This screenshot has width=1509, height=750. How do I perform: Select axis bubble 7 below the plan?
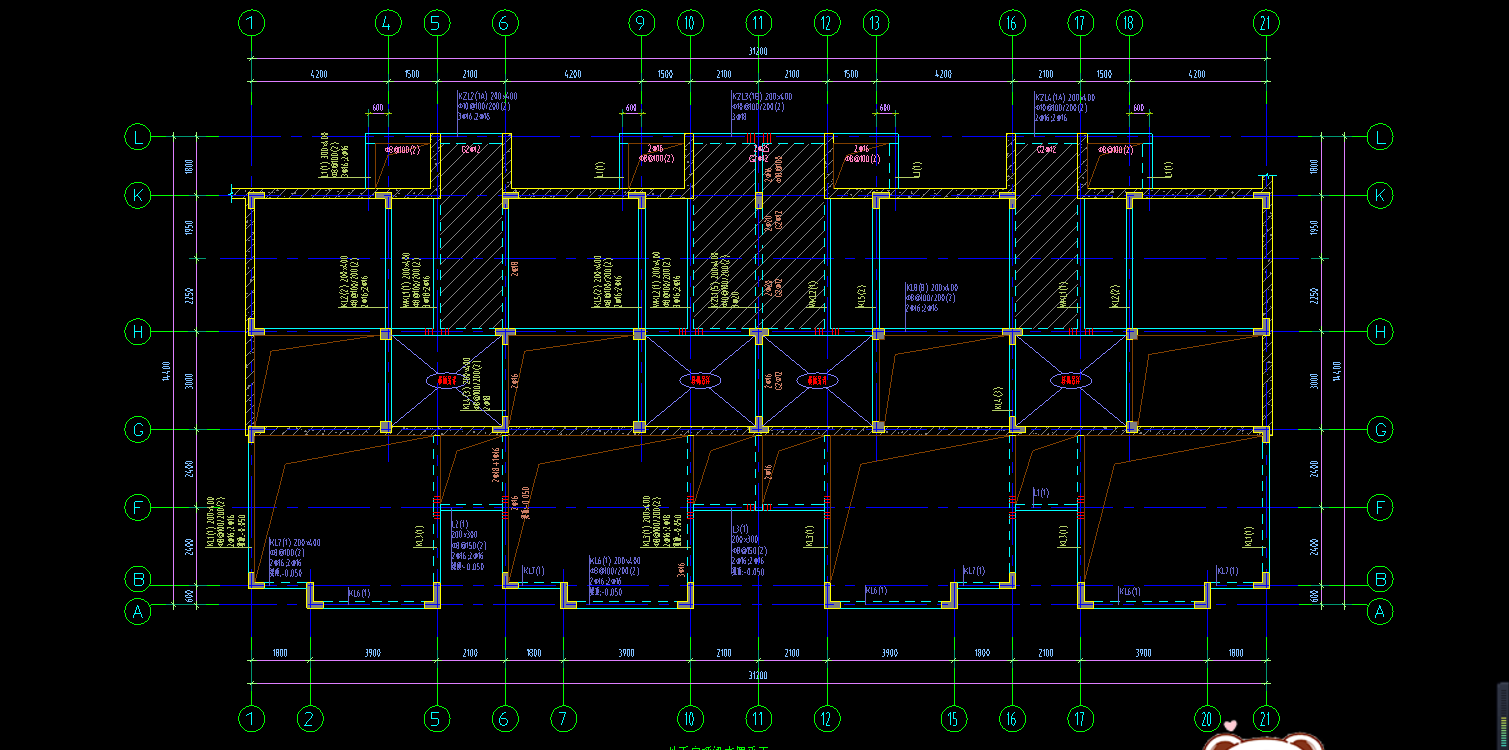[x=564, y=717]
